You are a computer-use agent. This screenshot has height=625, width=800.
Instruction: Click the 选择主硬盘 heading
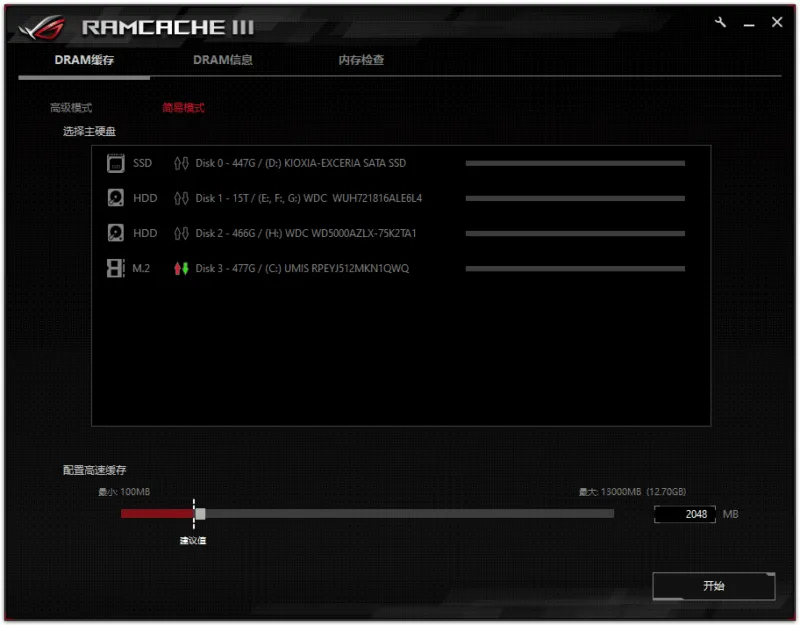pos(89,131)
